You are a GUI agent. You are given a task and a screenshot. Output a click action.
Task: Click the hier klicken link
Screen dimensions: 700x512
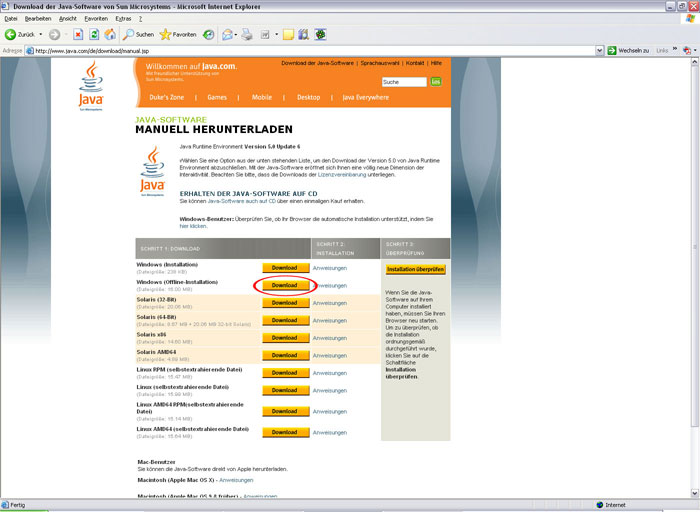pyautogui.click(x=193, y=226)
